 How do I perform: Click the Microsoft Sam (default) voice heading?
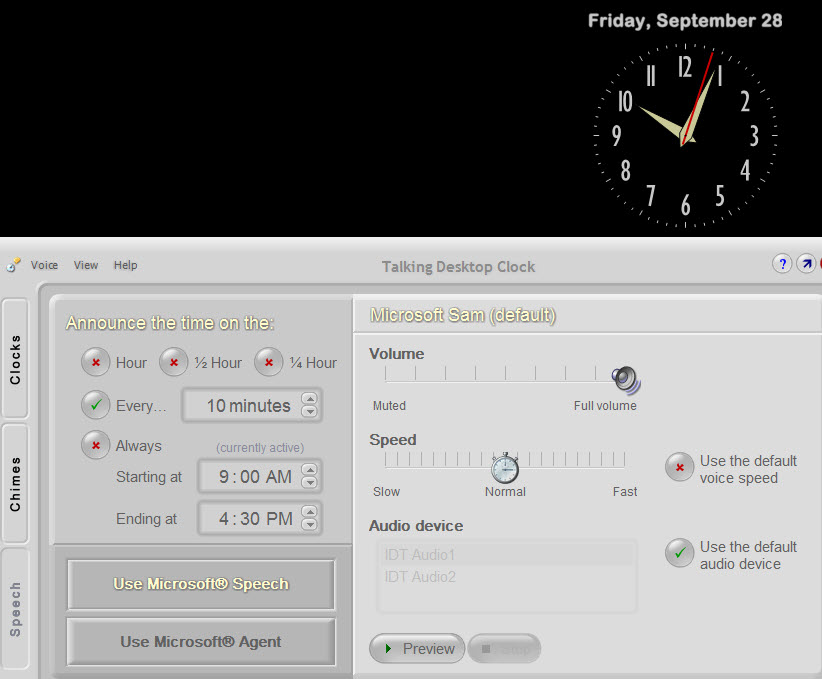pyautogui.click(x=463, y=315)
